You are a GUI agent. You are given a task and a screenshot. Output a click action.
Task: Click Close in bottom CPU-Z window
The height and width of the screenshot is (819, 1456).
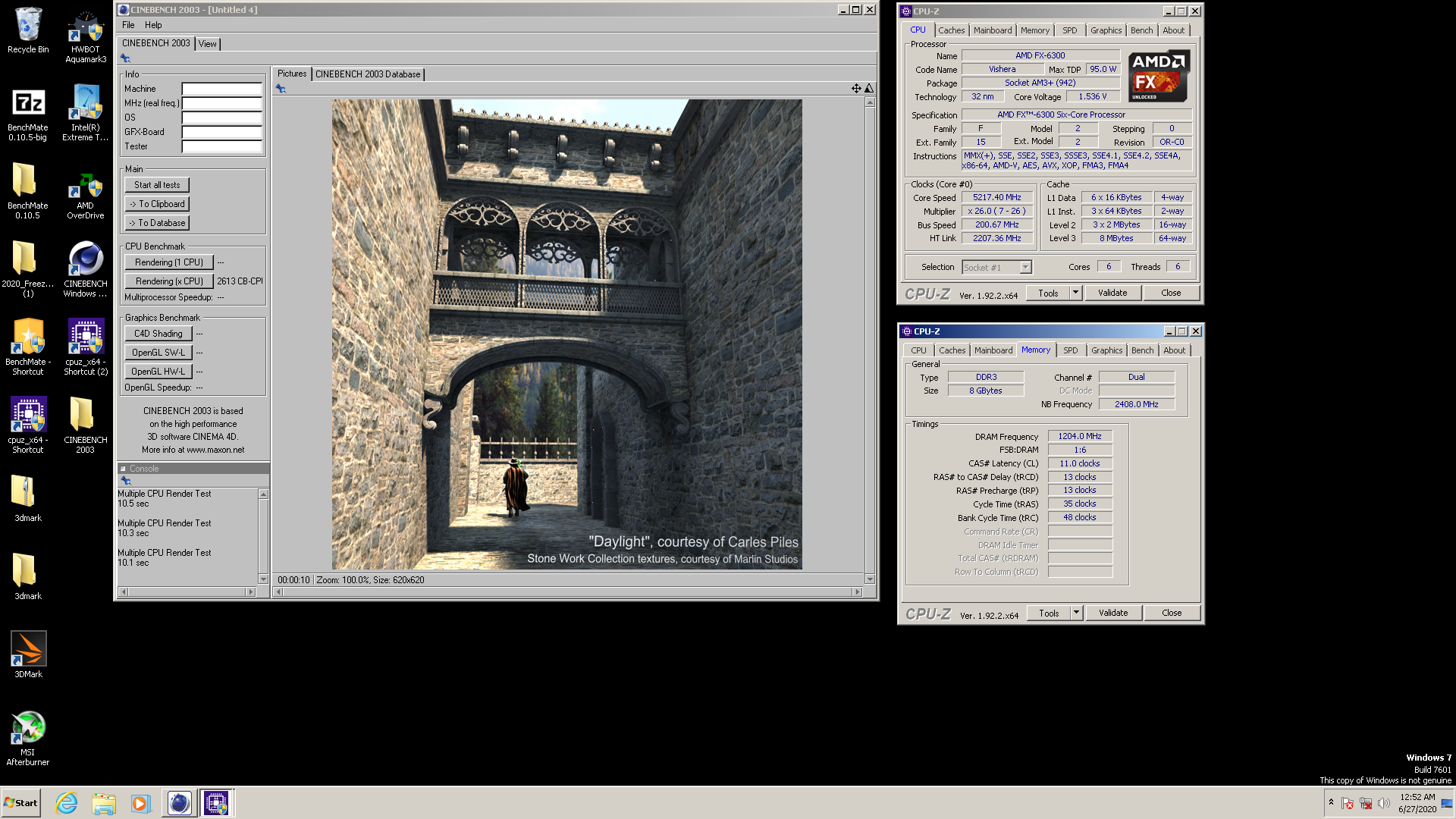[x=1172, y=613]
